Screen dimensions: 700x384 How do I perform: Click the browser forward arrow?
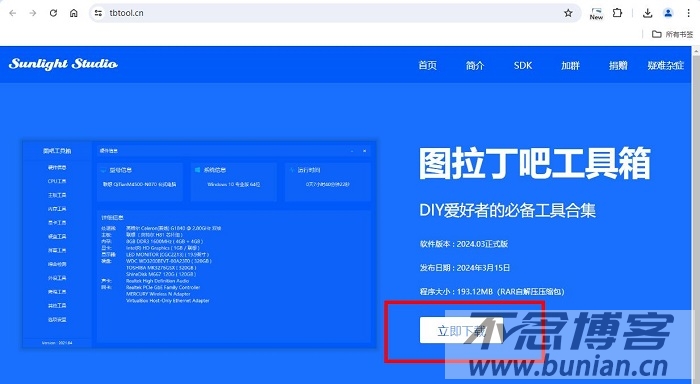click(33, 13)
